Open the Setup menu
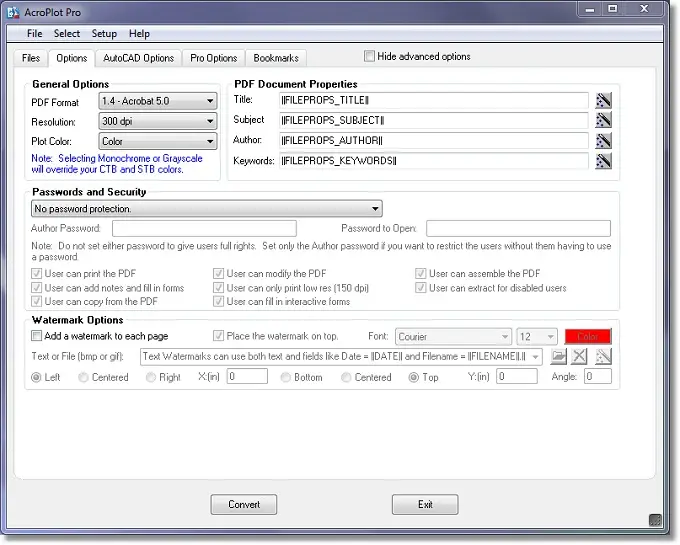Image resolution: width=680 pixels, height=545 pixels. coord(104,34)
